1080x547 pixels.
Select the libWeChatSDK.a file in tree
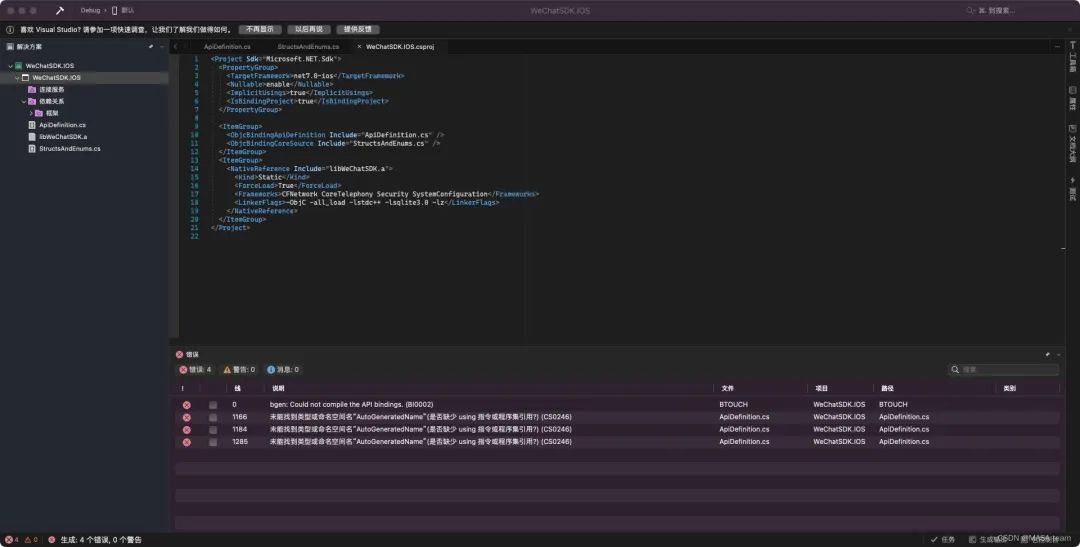[63, 137]
